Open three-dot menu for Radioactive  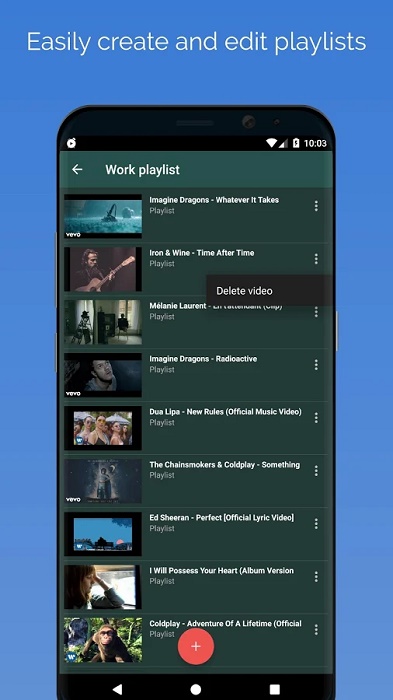tap(316, 365)
